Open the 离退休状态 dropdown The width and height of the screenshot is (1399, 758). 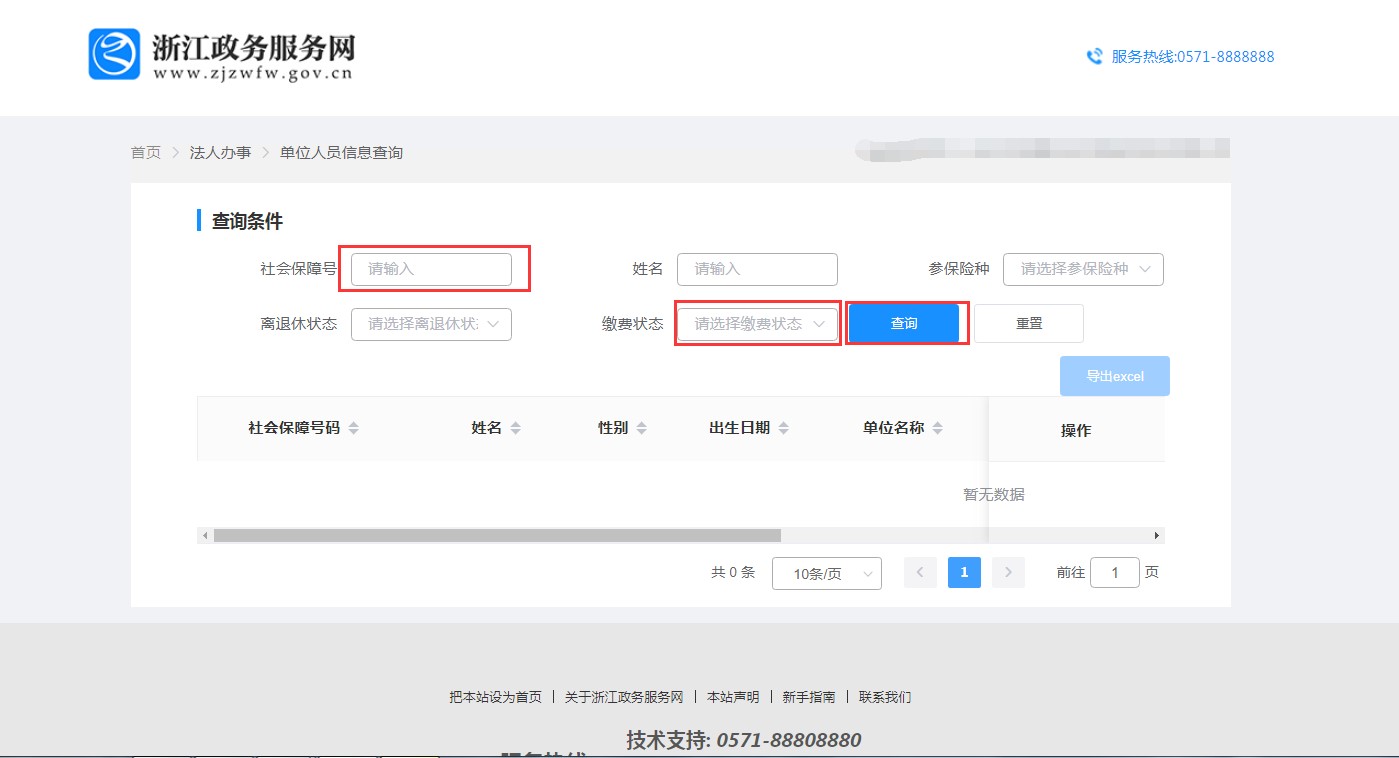431,324
